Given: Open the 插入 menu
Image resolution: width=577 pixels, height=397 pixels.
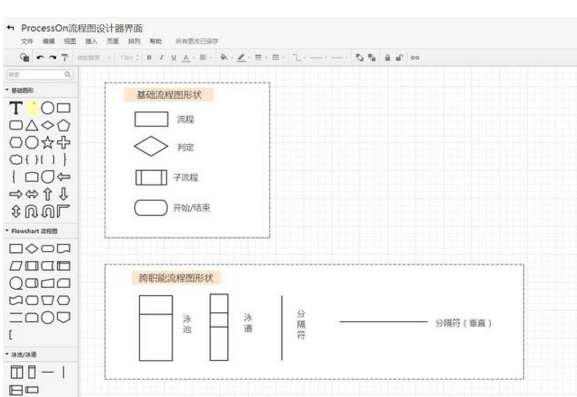Looking at the screenshot, I should [x=91, y=41].
